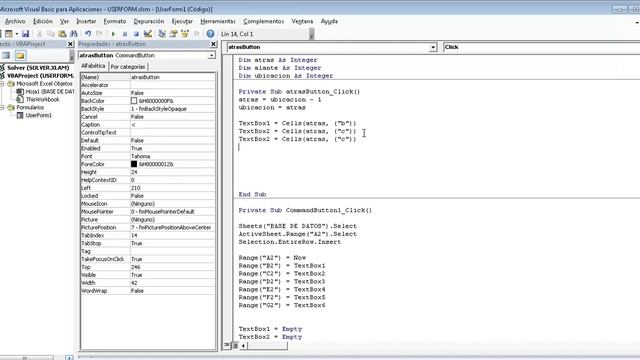The width and height of the screenshot is (640, 360).
Task: Open the Depuración menu
Action: pyautogui.click(x=149, y=21)
